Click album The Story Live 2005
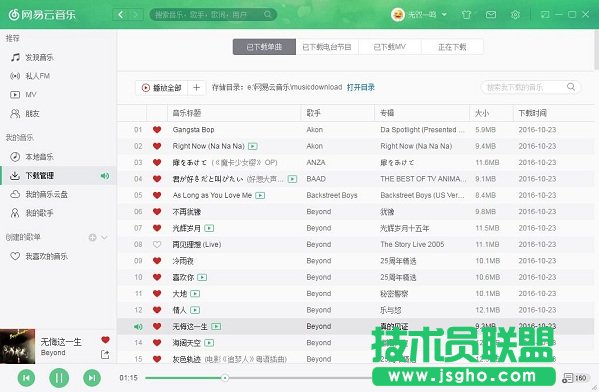Viewport: 599px width, 392px height. pyautogui.click(x=412, y=245)
